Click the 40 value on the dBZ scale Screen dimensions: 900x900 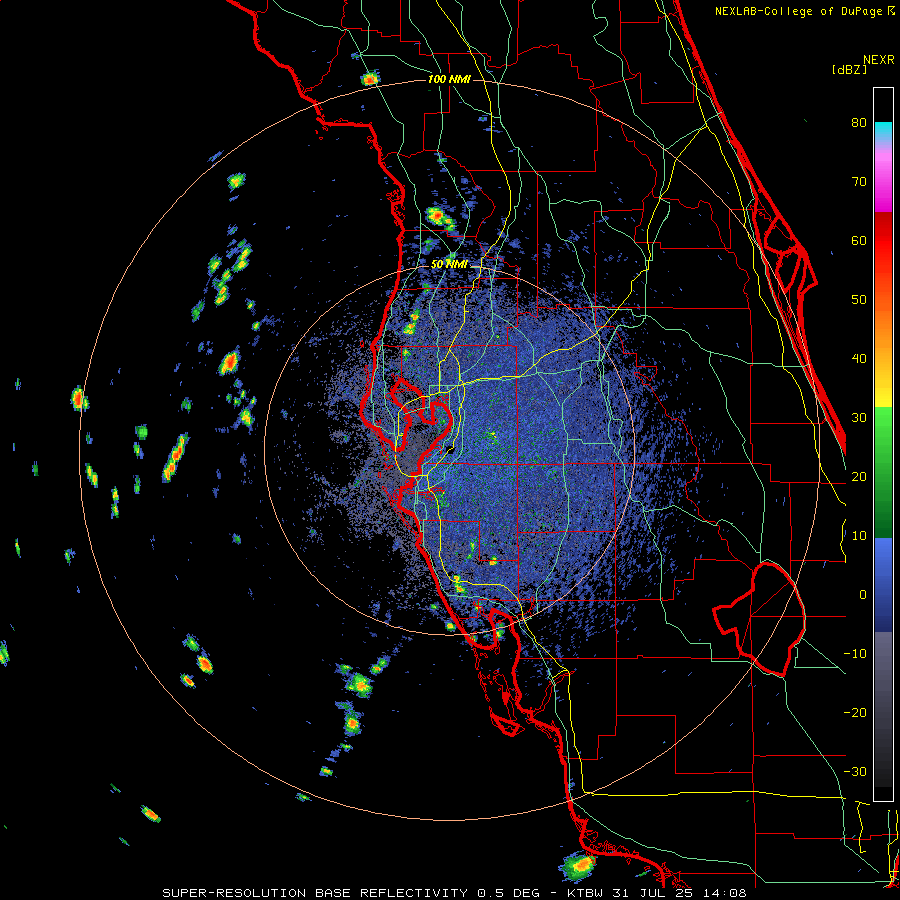(x=859, y=359)
